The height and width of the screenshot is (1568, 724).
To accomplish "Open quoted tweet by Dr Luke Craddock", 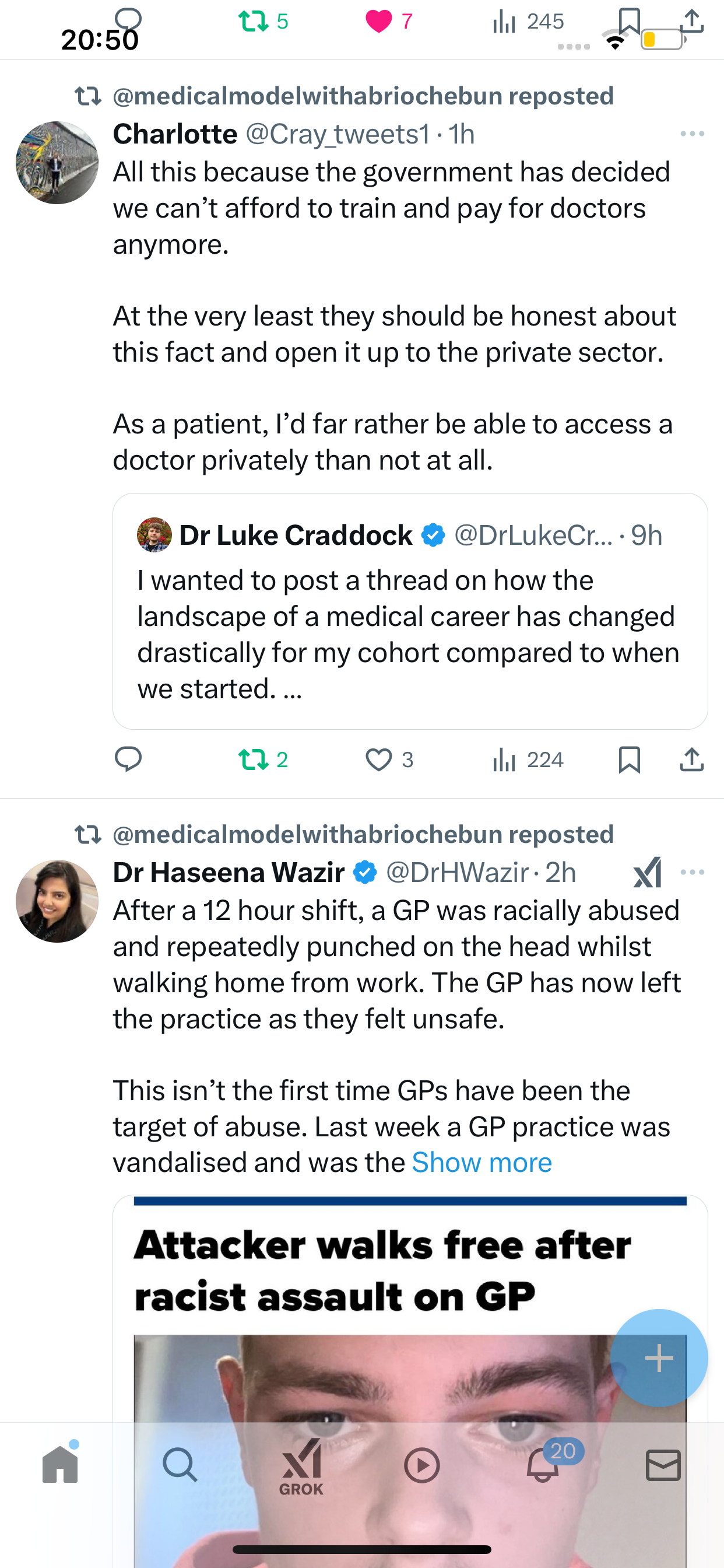I will [x=410, y=611].
